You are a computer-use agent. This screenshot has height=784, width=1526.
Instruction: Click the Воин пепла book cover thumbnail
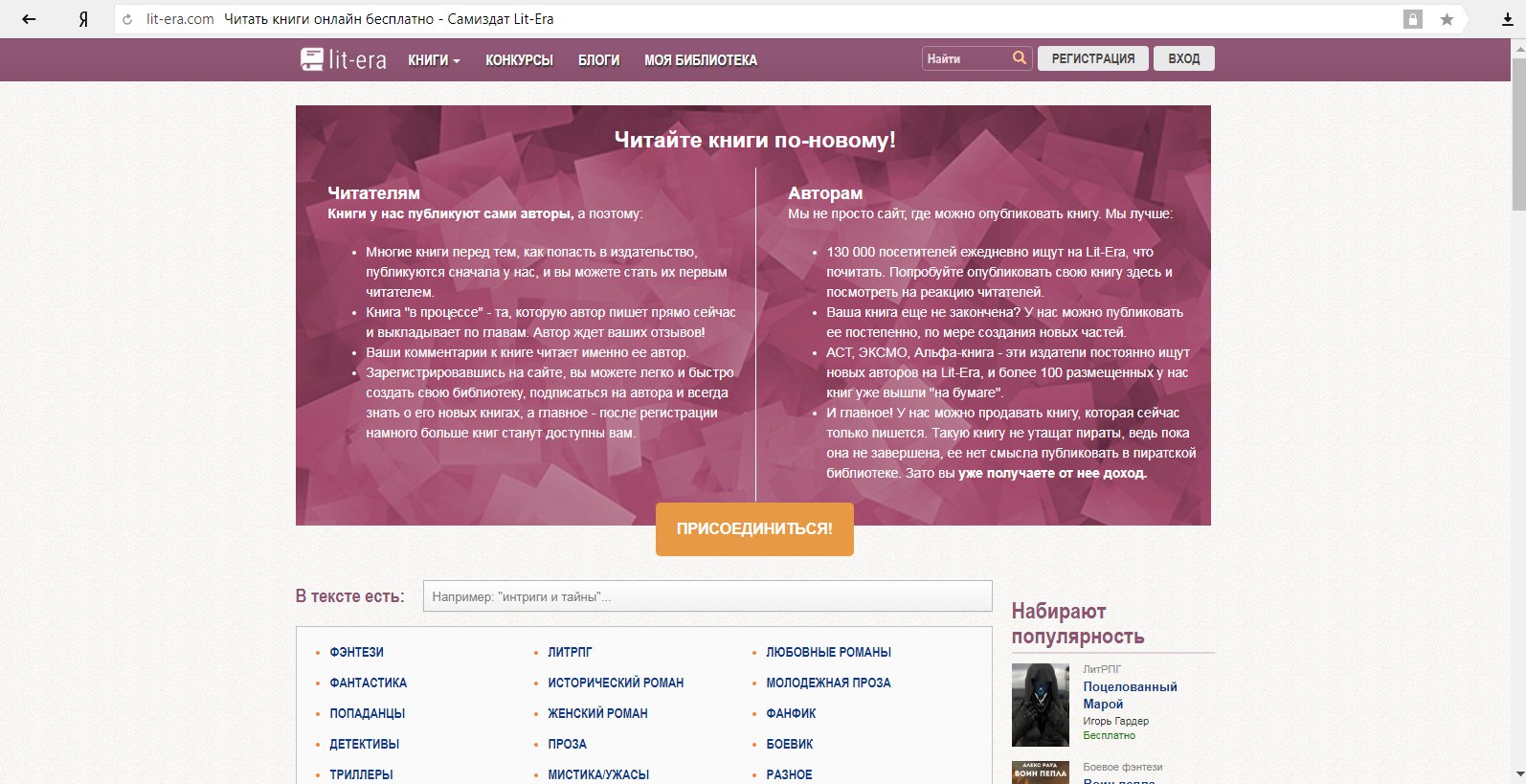pyautogui.click(x=1041, y=773)
